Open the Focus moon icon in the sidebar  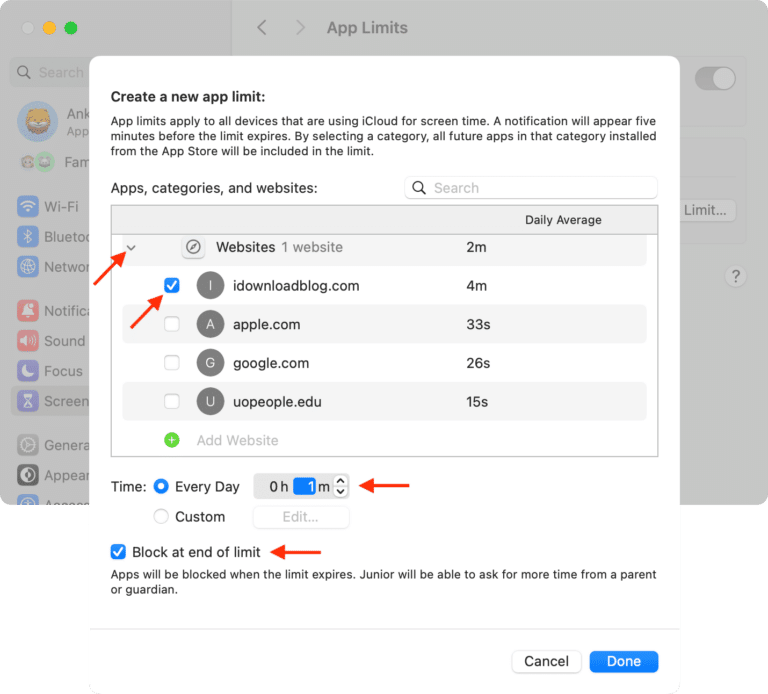[28, 371]
